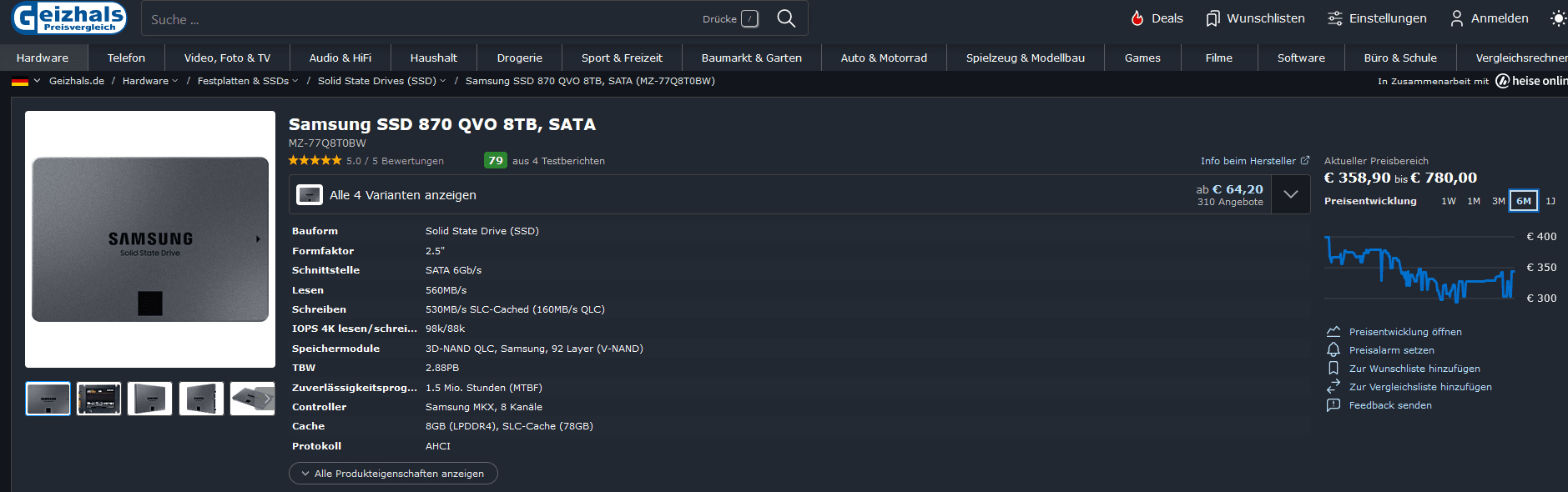This screenshot has height=492, width=1568.
Task: Click the Vergleichsliste arrows icon
Action: pos(1334,387)
